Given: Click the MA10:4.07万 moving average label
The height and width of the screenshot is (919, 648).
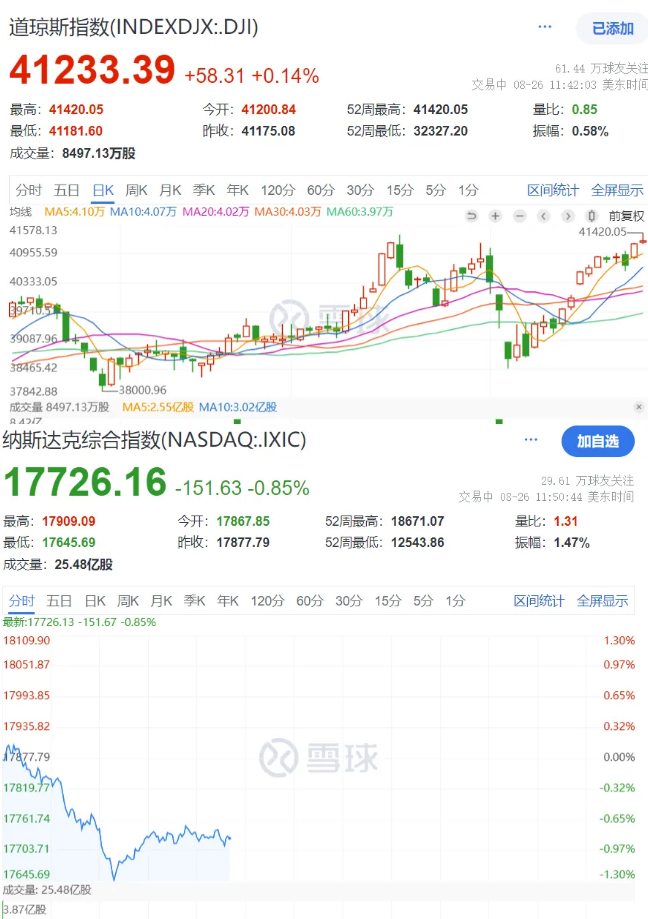Looking at the screenshot, I should pyautogui.click(x=143, y=212).
